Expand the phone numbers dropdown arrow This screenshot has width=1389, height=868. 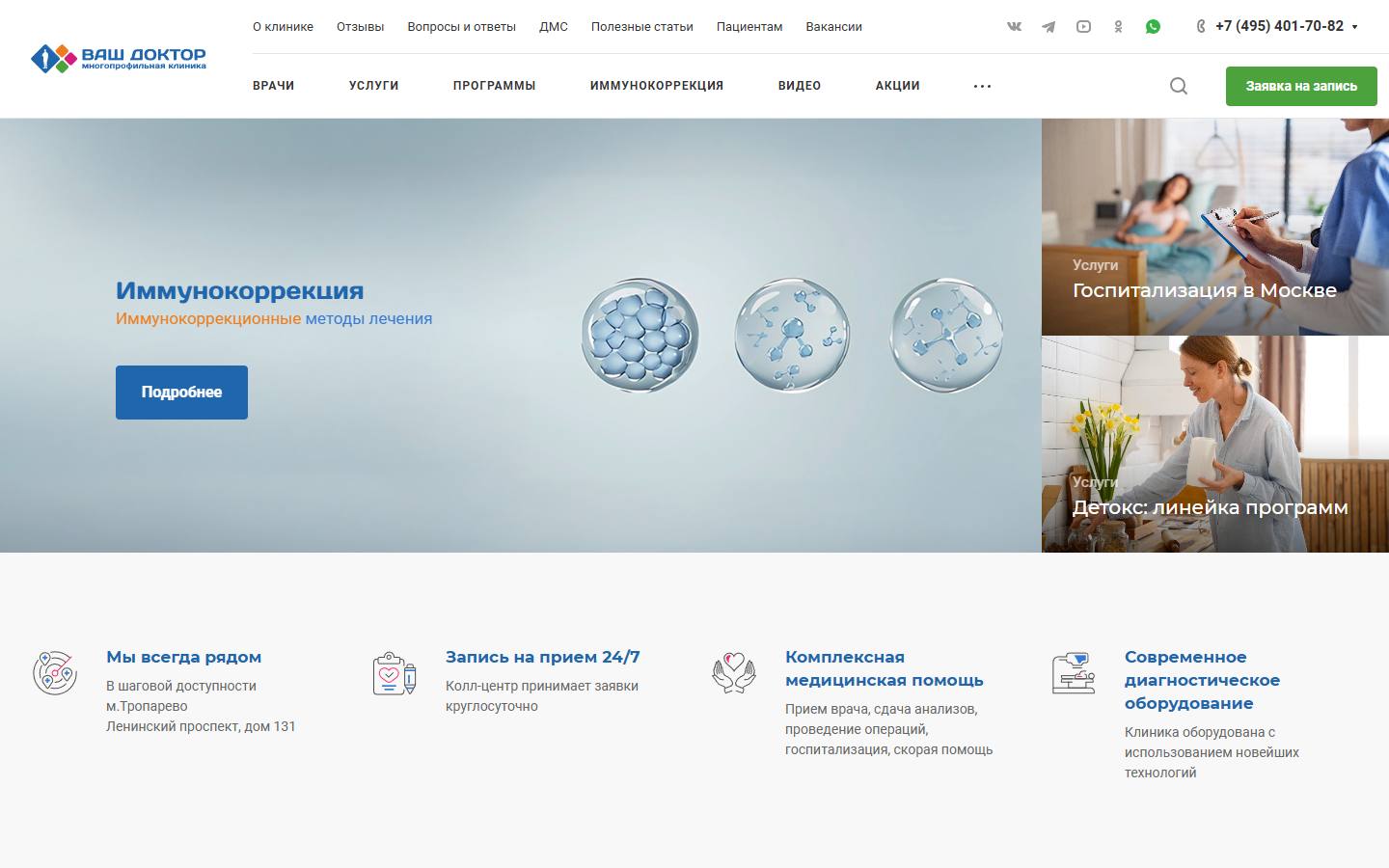click(x=1355, y=27)
